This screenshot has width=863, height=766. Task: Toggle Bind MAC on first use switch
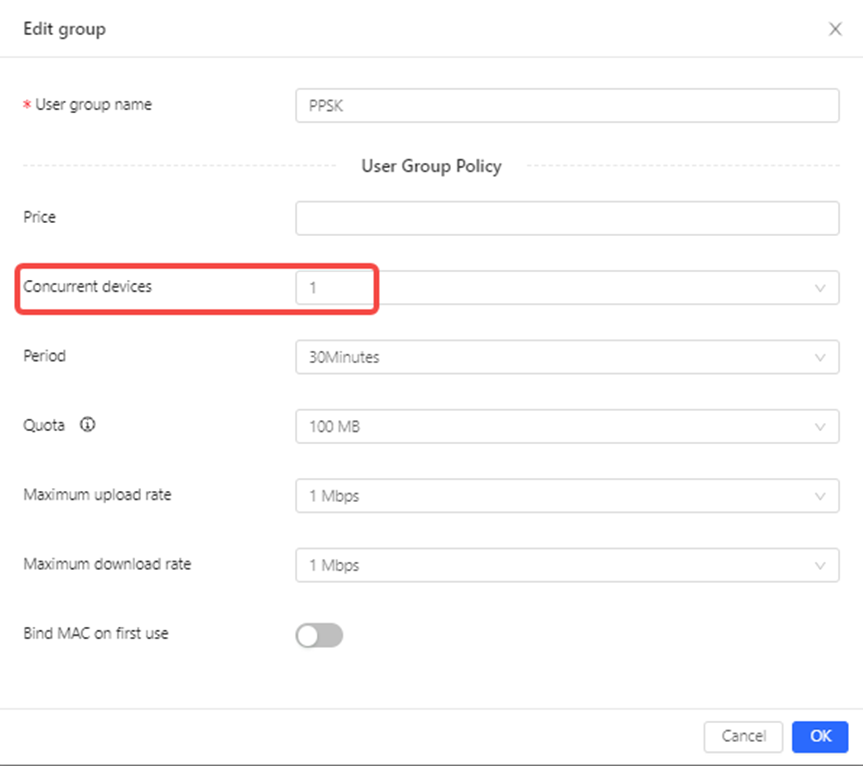pos(319,635)
